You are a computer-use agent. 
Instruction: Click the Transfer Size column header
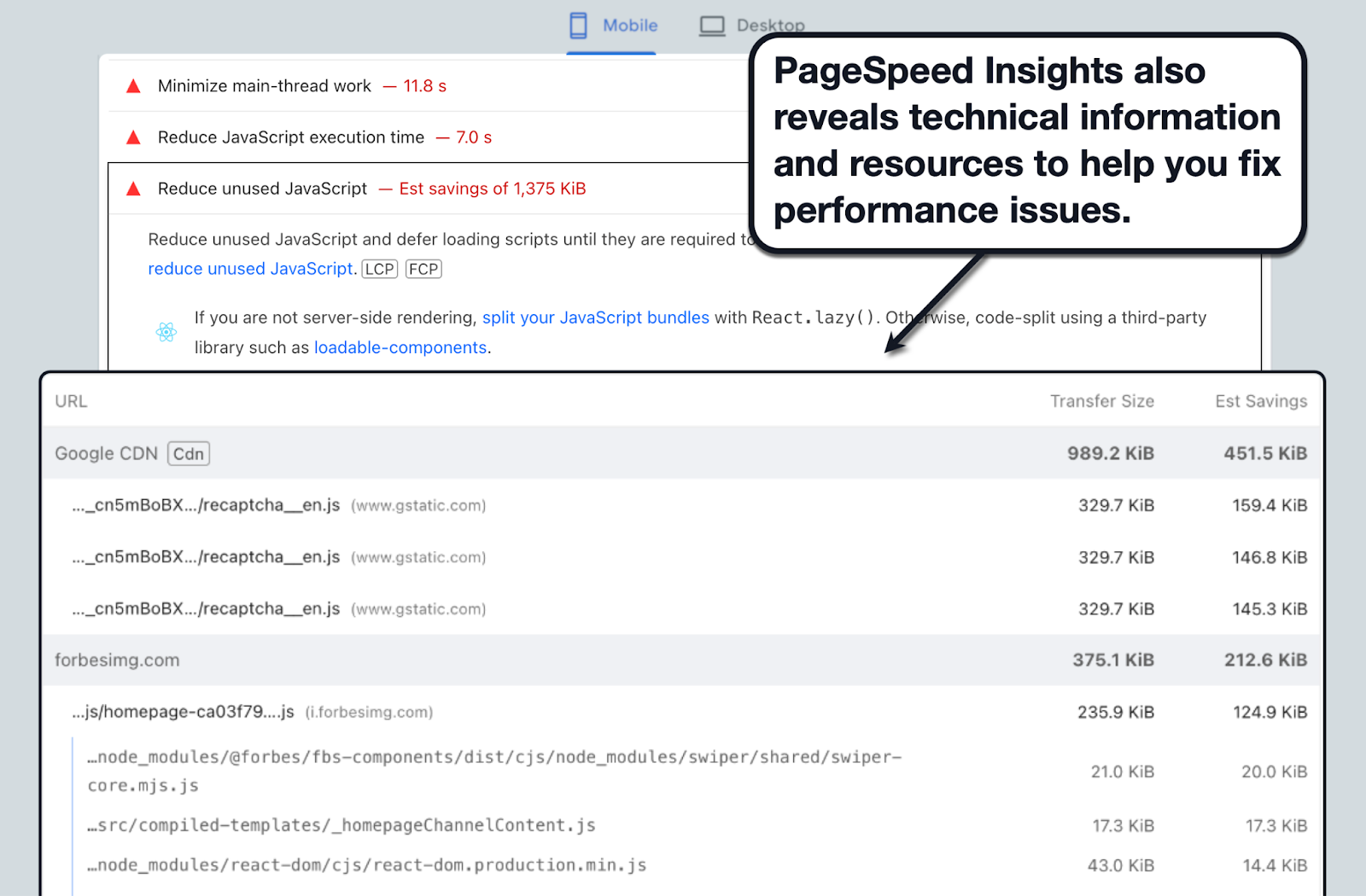[x=1102, y=401]
